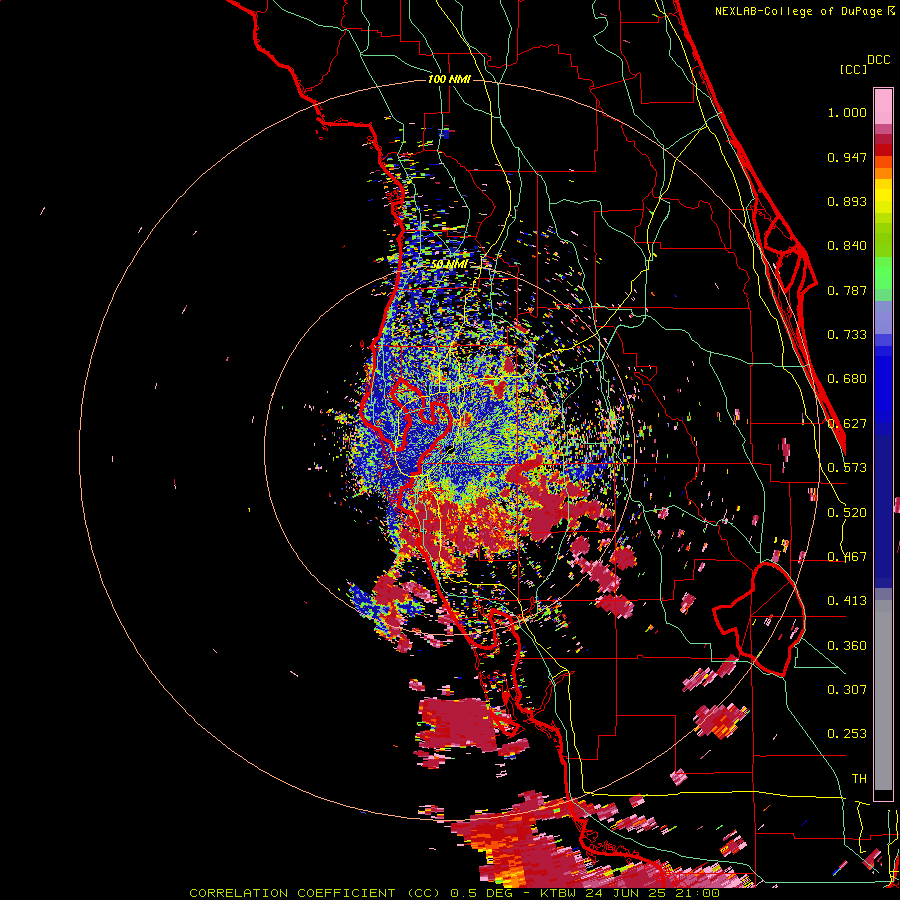Click the 21:00 time in the caption
The height and width of the screenshot is (900, 900).
point(696,893)
